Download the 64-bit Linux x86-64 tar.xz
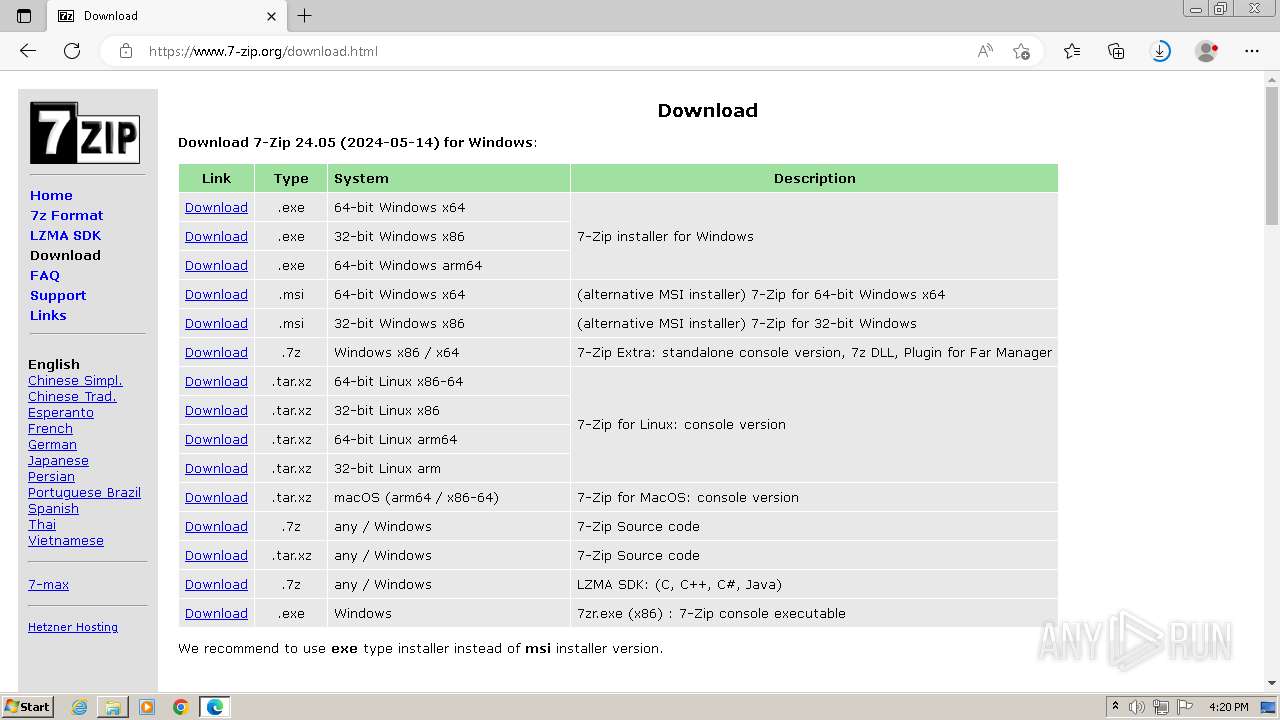Screen dimensions: 1280x720 pos(216,381)
